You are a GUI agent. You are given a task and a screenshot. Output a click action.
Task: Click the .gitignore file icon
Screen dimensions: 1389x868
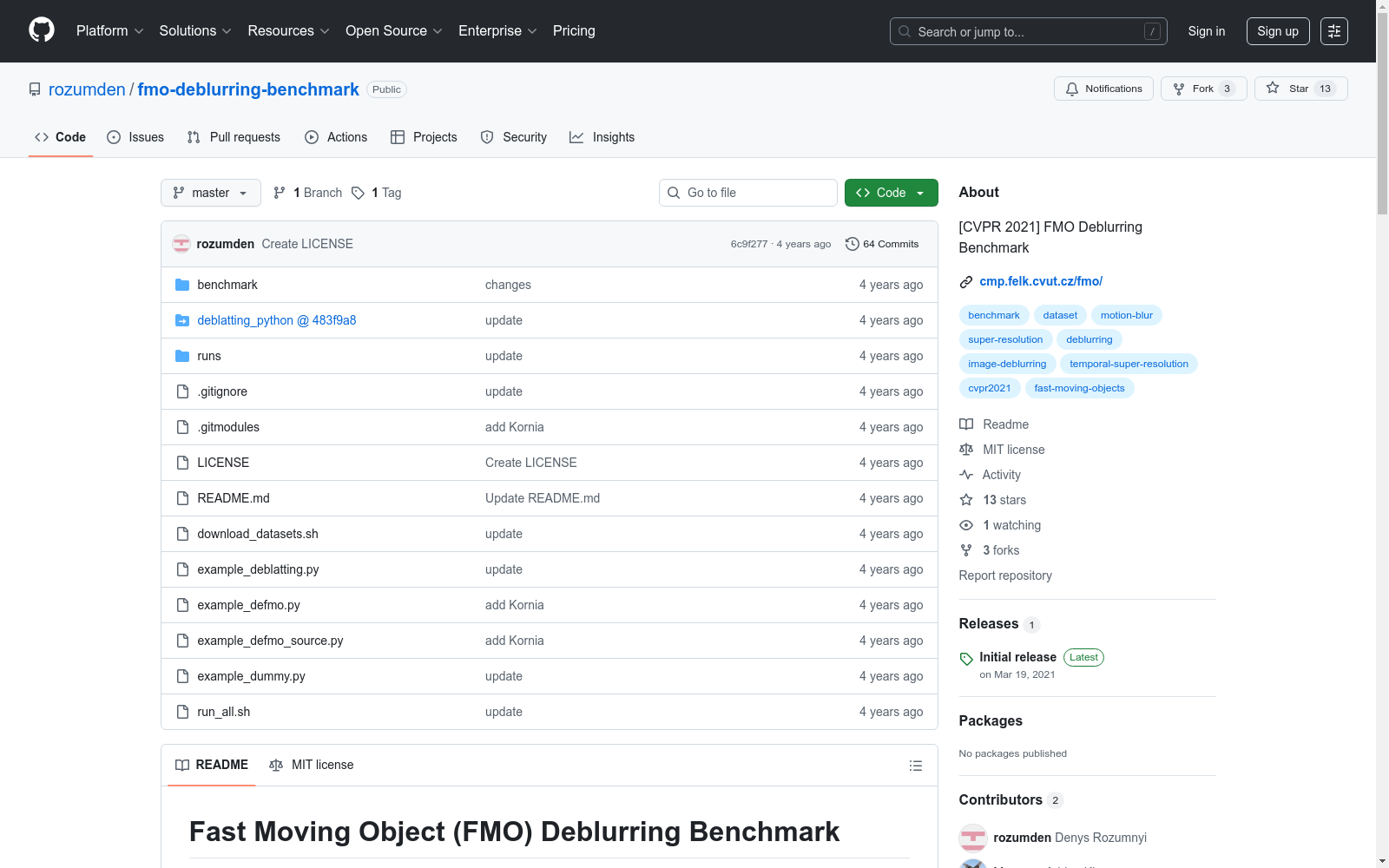(x=182, y=391)
